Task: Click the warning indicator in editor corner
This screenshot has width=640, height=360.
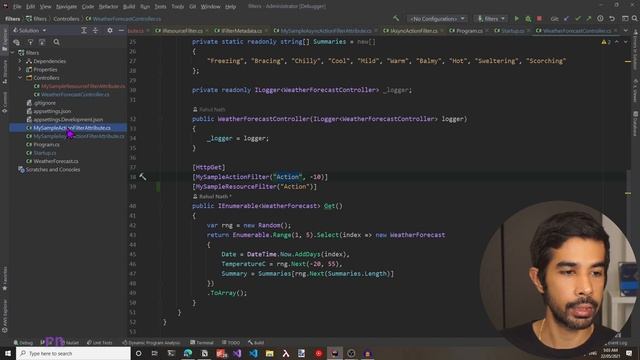Action: tap(606, 42)
